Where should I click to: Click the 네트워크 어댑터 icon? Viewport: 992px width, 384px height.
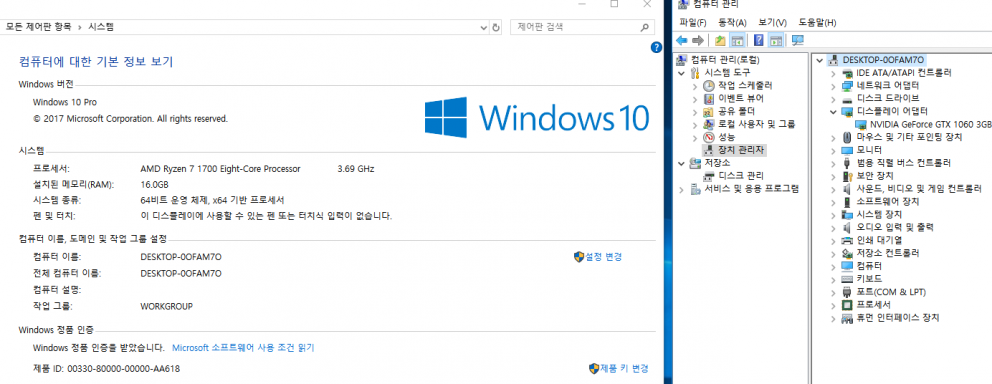point(847,85)
